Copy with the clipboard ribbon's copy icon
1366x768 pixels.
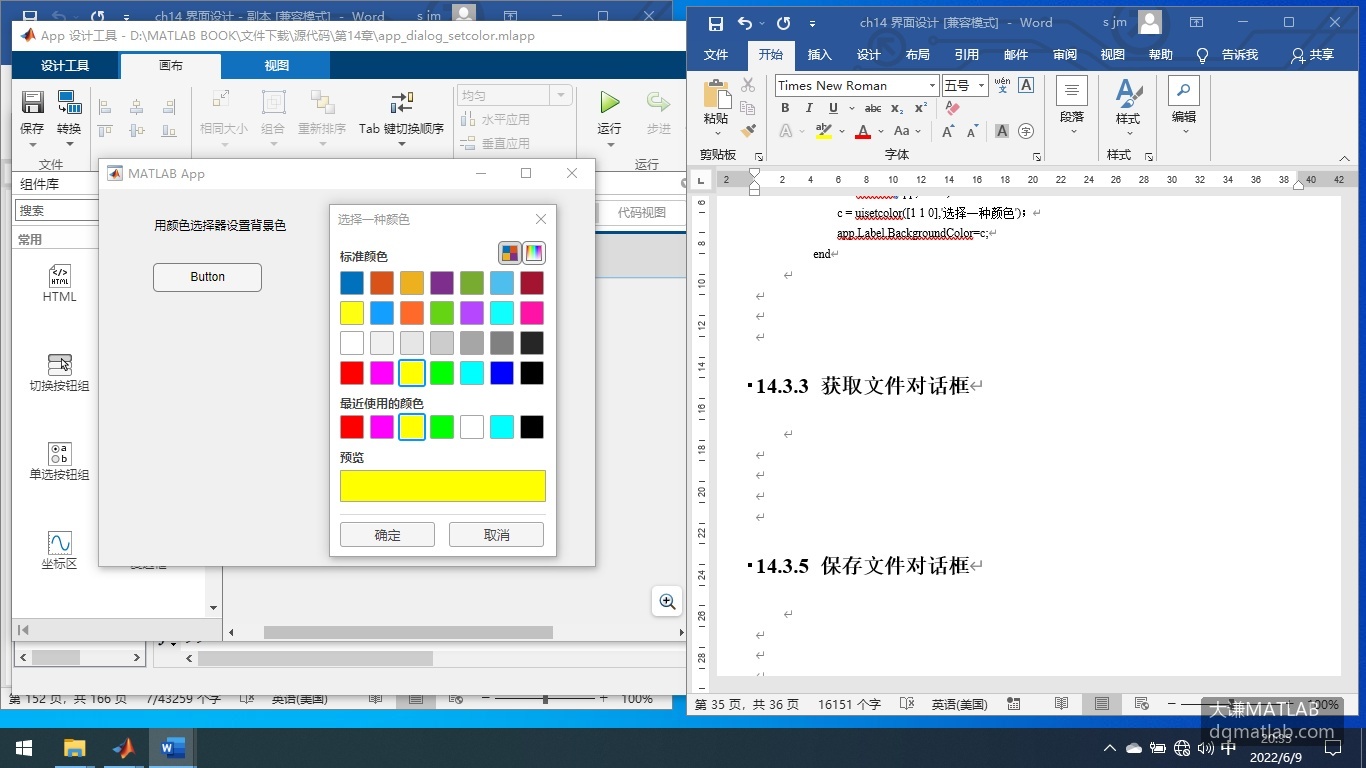click(748, 108)
